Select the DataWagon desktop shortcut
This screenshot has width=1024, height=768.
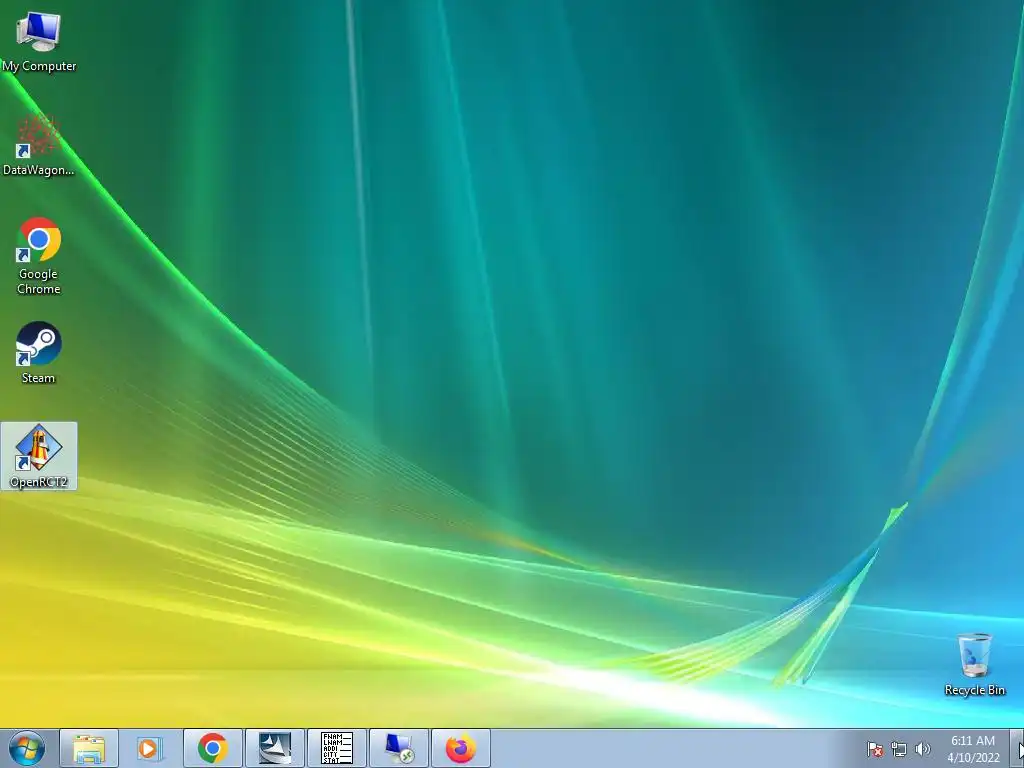point(39,145)
